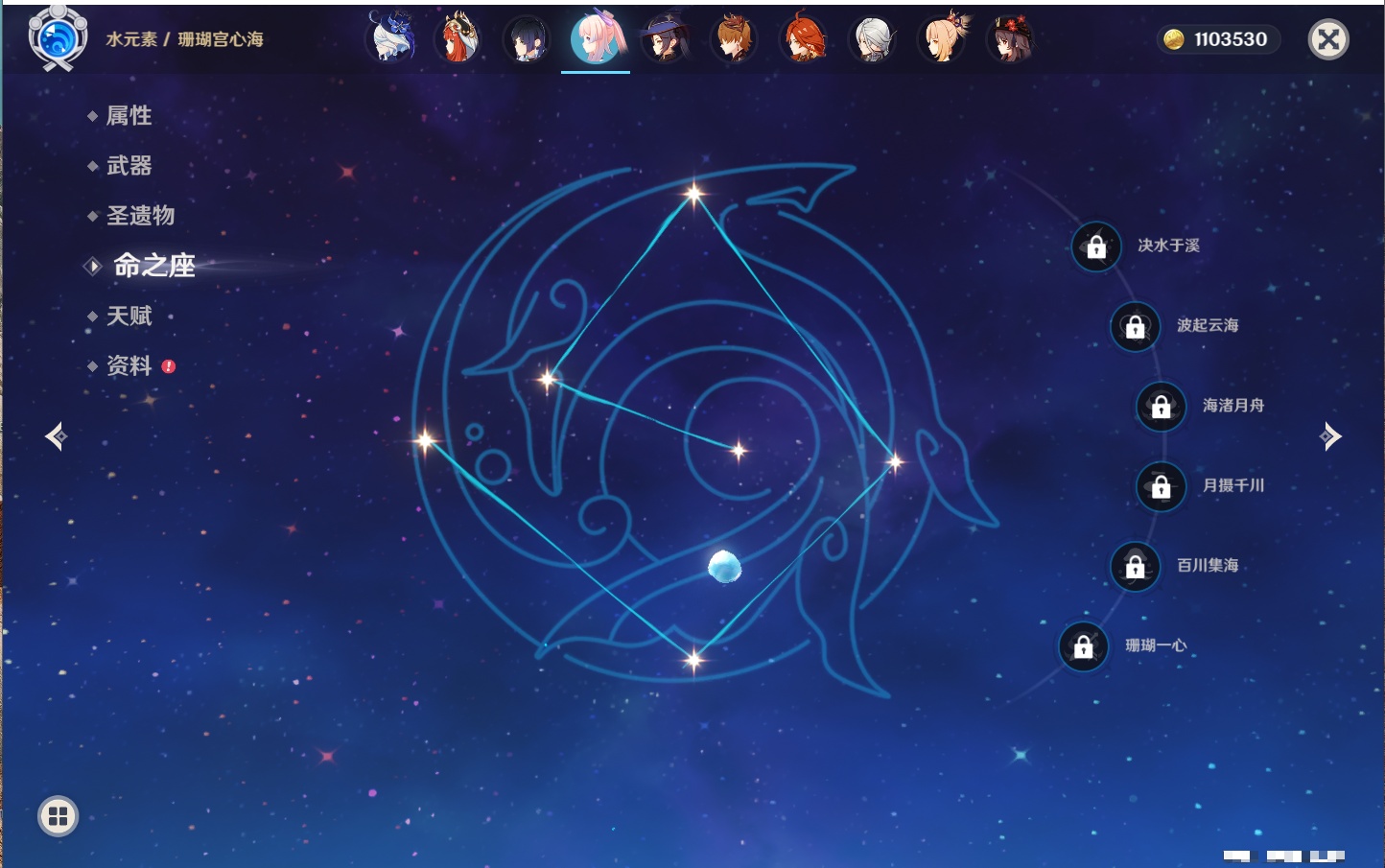Select the sixth portrait with orange-brown hair
The image size is (1385, 868).
click(734, 38)
